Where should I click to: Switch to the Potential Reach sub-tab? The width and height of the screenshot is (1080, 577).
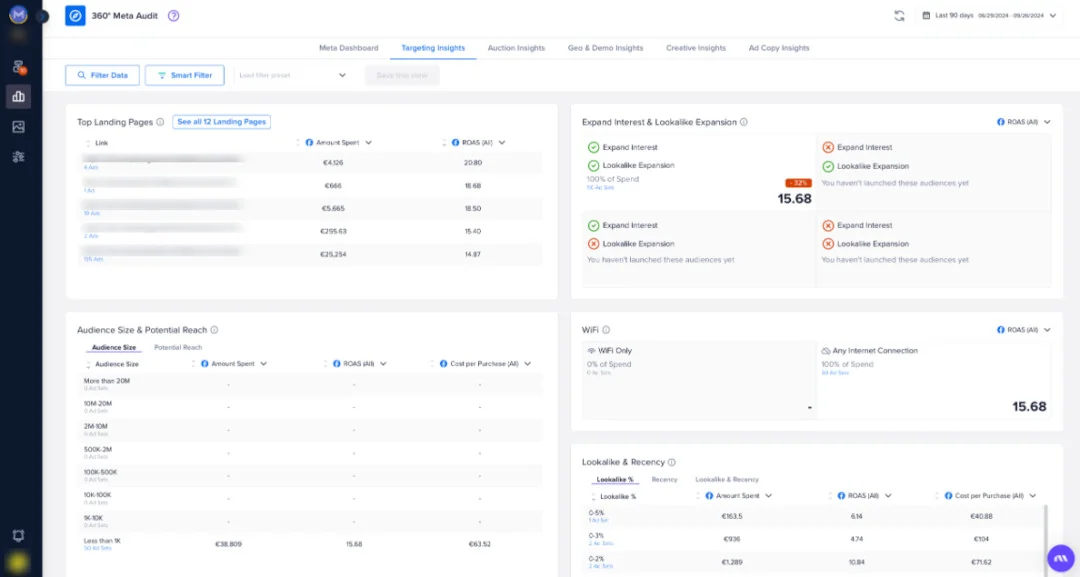click(x=178, y=348)
